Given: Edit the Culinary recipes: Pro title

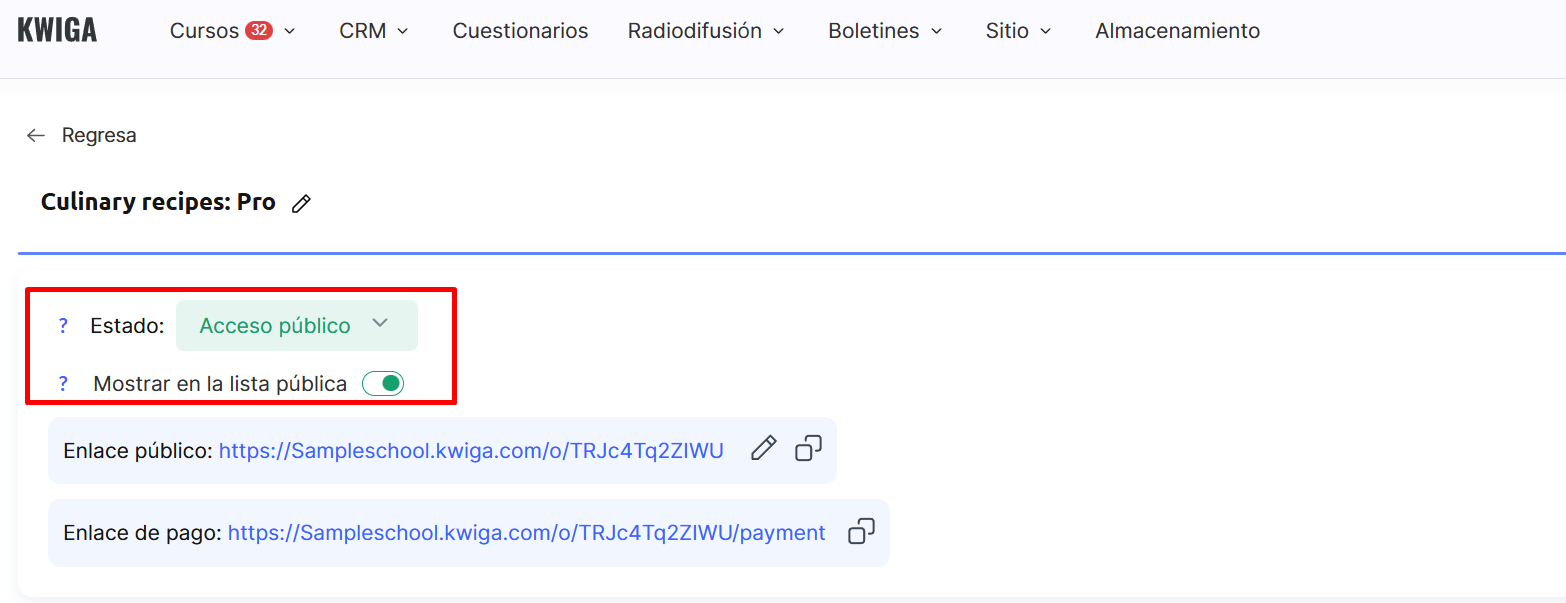Looking at the screenshot, I should [x=301, y=204].
